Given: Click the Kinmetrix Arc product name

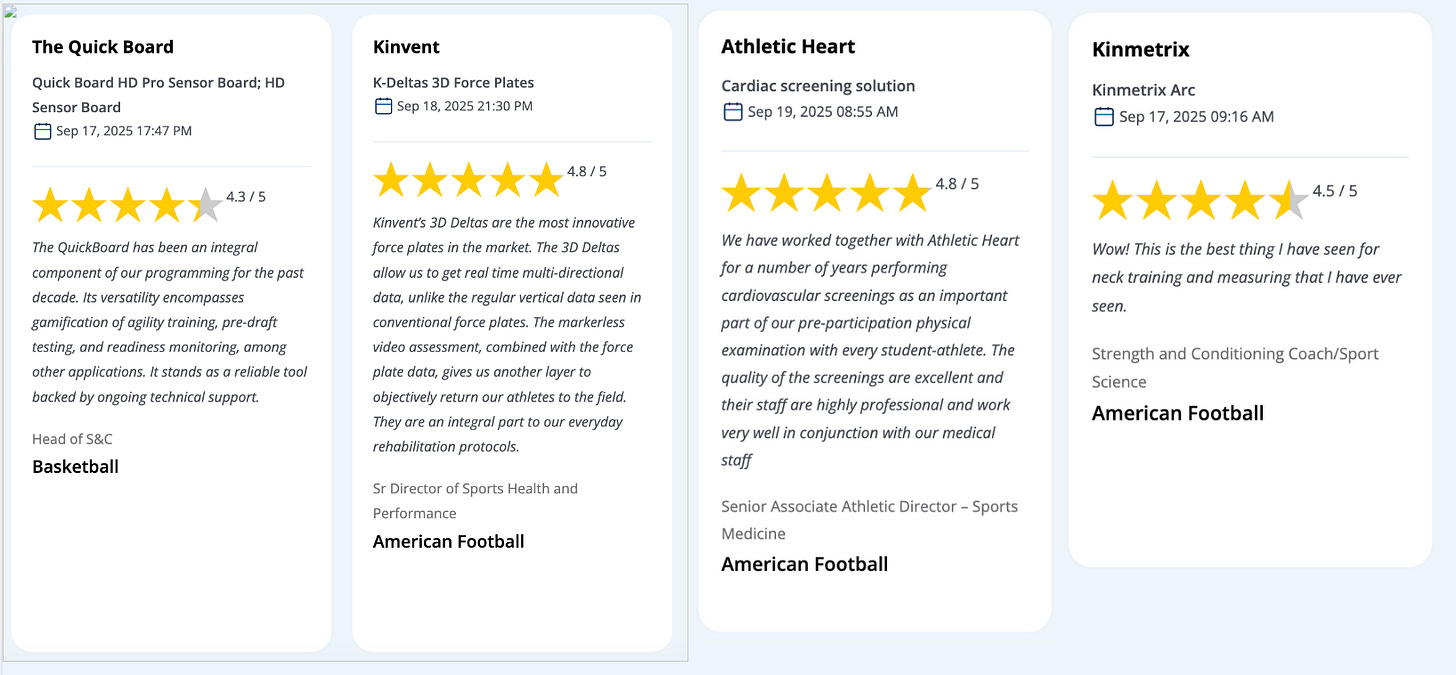Looking at the screenshot, I should [x=1144, y=90].
